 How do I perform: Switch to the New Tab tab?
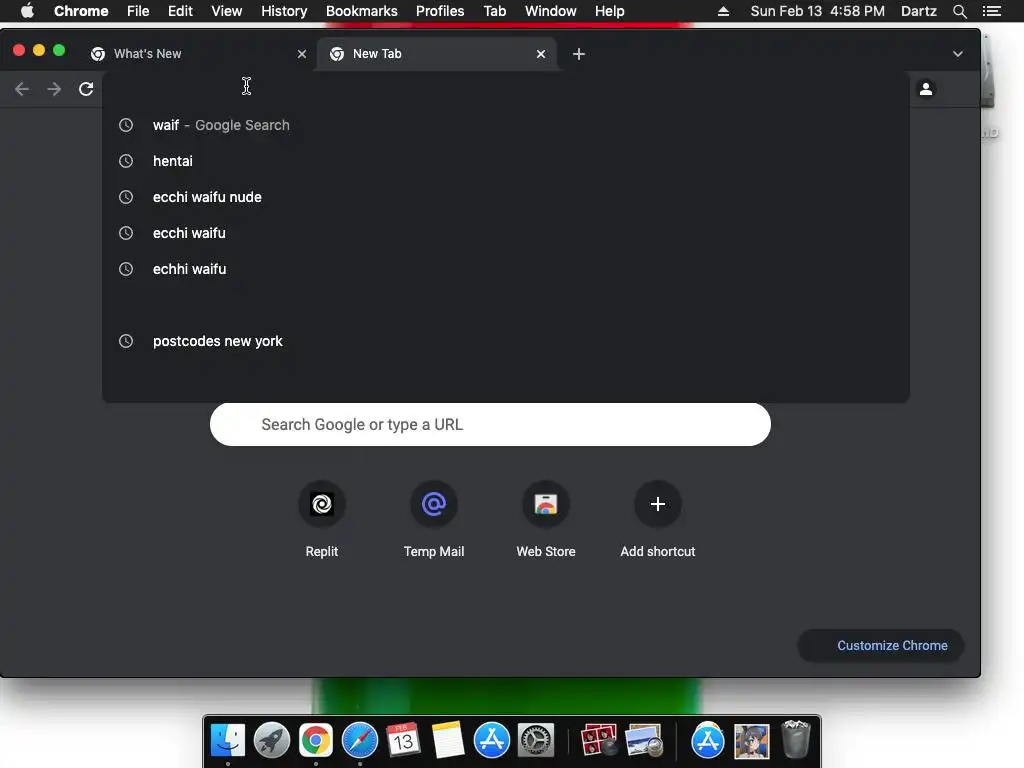click(436, 54)
